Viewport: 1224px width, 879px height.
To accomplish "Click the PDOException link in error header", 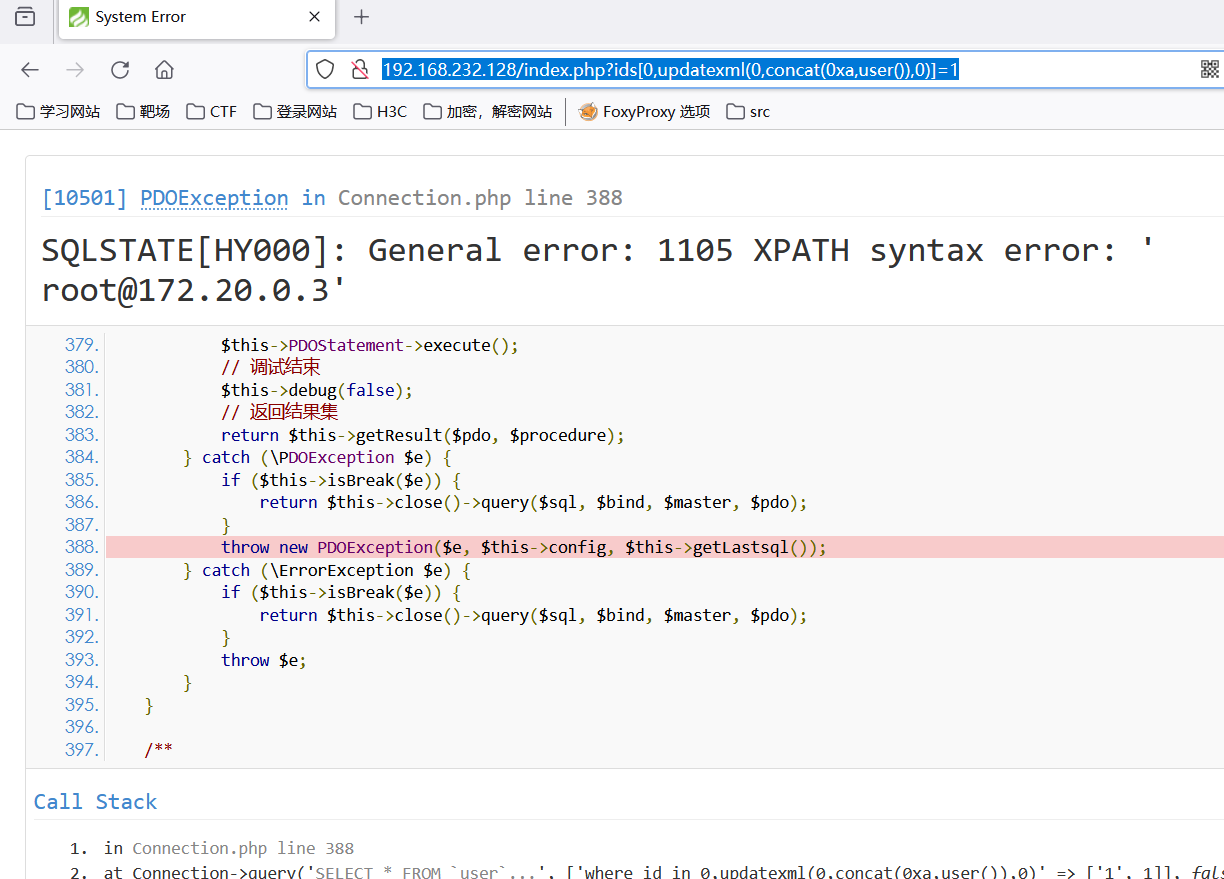I will coord(214,198).
